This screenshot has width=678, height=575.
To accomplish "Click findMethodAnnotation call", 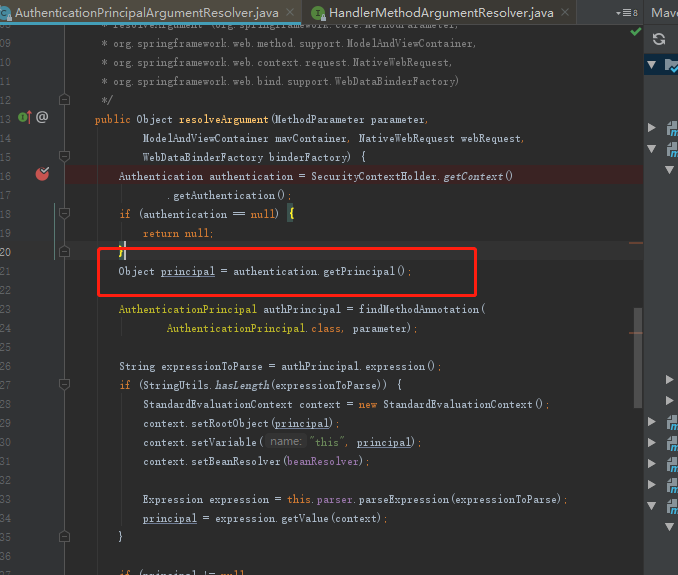I will click(419, 310).
